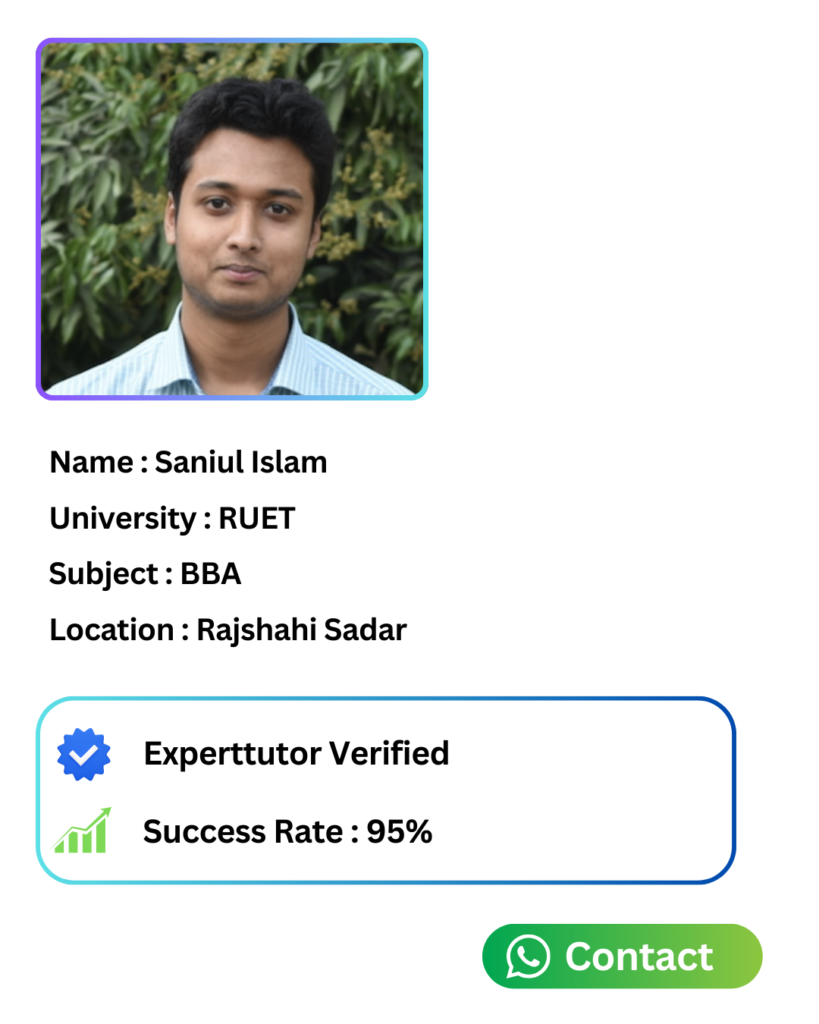Viewport: 819px width, 1024px height.
Task: Click the word 'Verified' beside the badge
Action: pos(387,753)
